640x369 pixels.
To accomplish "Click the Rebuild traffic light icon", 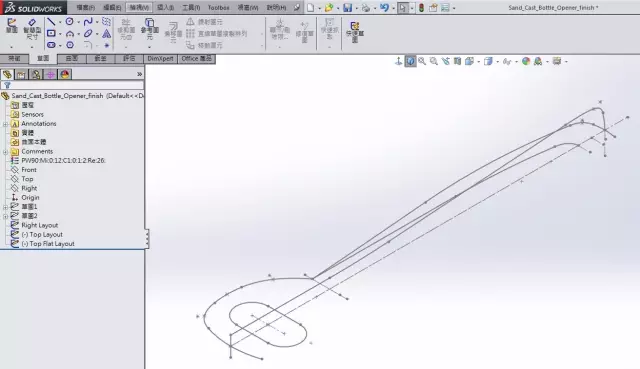I will tap(421, 7).
